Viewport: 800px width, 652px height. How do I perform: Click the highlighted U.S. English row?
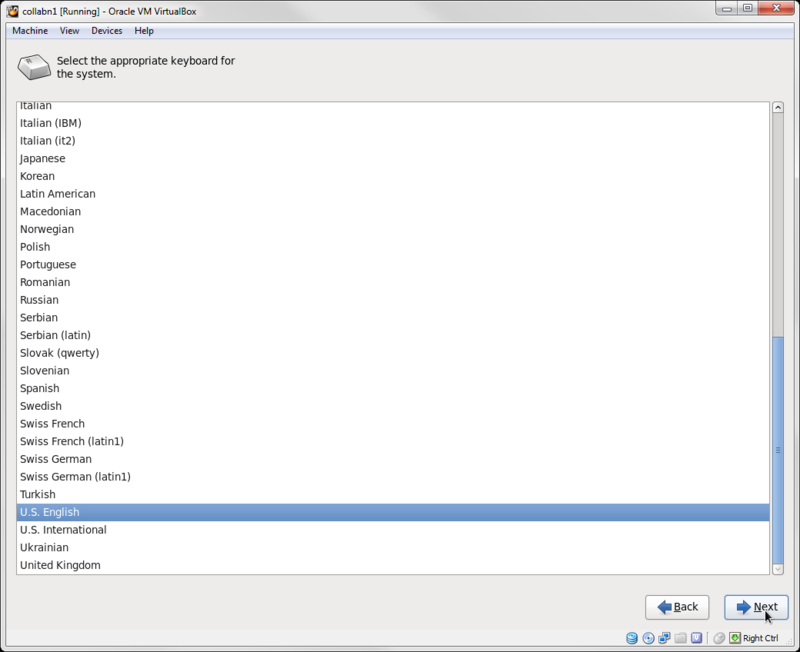(x=393, y=512)
